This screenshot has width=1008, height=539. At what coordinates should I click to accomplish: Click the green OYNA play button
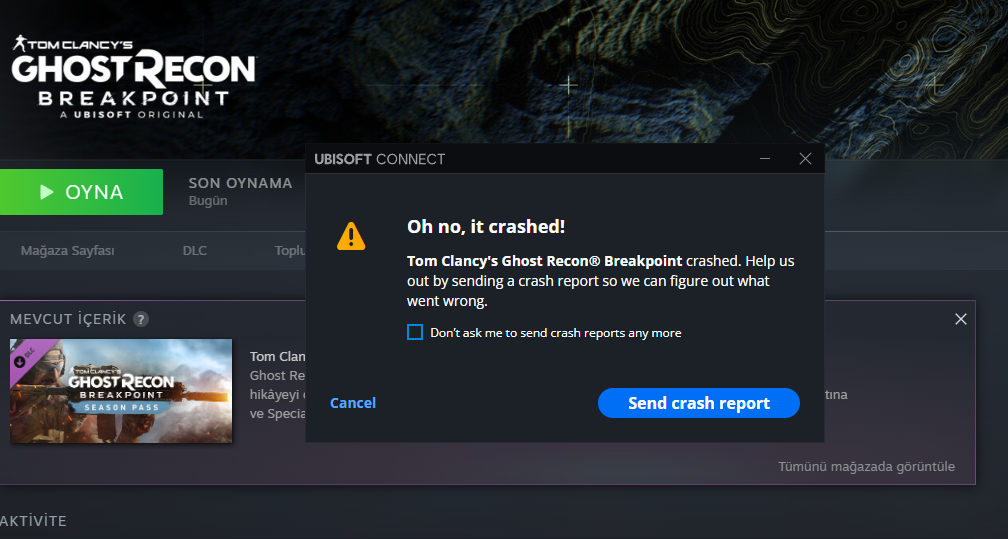pyautogui.click(x=81, y=192)
